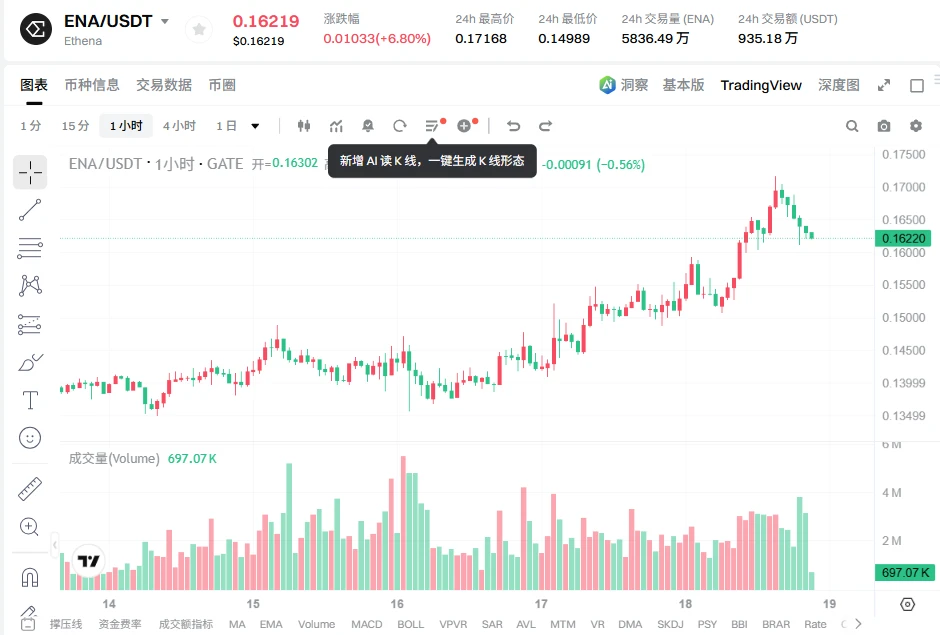The height and width of the screenshot is (635, 940).
Task: Add the BRAR indicator
Action: (776, 624)
